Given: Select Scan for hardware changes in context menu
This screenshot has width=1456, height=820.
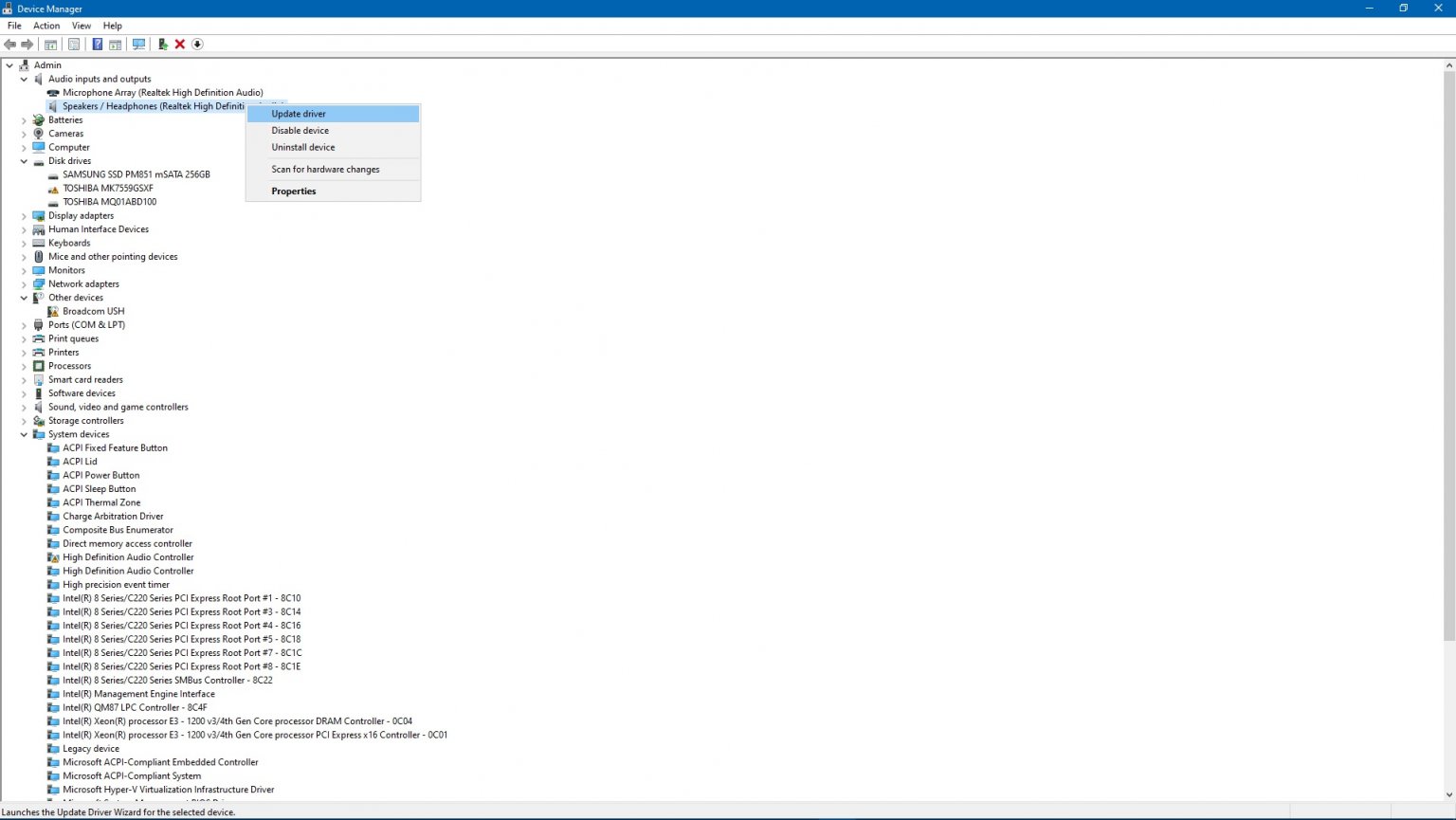Looking at the screenshot, I should (333, 170).
